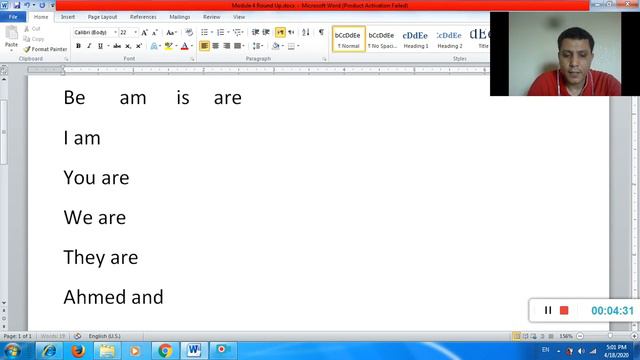The height and width of the screenshot is (360, 640).
Task: Open Google Chrome from the taskbar
Action: pyautogui.click(x=165, y=351)
